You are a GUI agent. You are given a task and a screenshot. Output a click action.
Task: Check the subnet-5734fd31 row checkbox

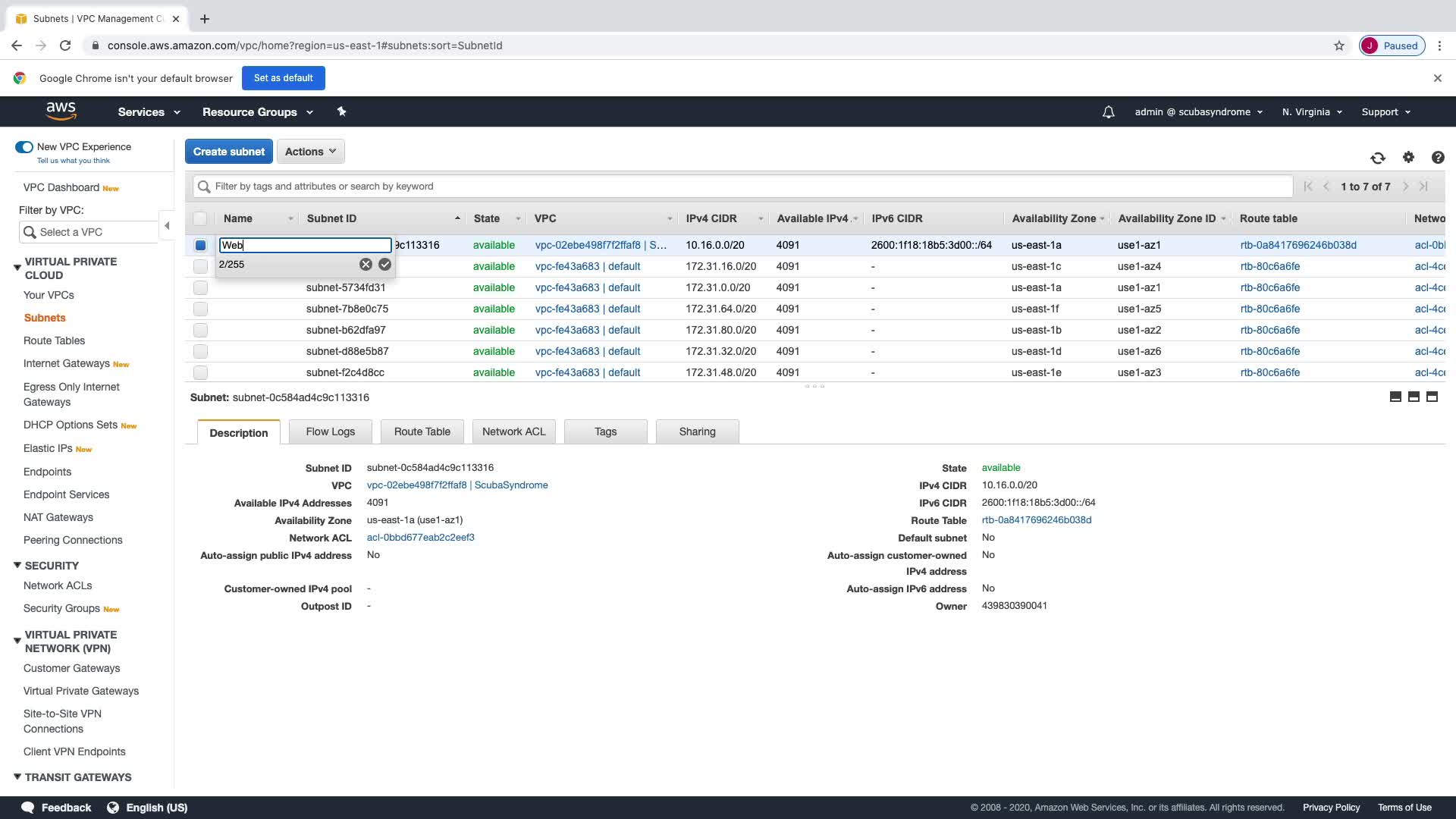click(x=200, y=288)
